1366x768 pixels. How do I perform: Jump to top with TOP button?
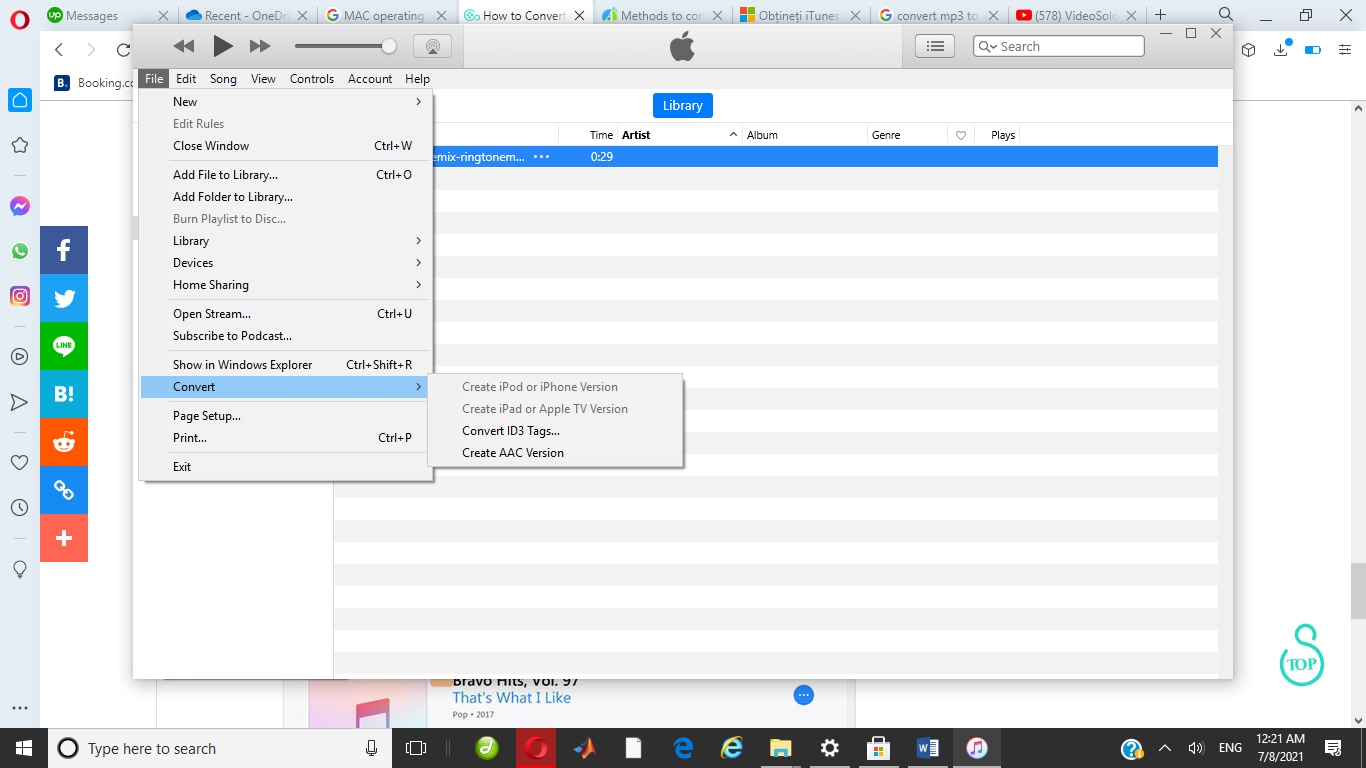point(1302,656)
